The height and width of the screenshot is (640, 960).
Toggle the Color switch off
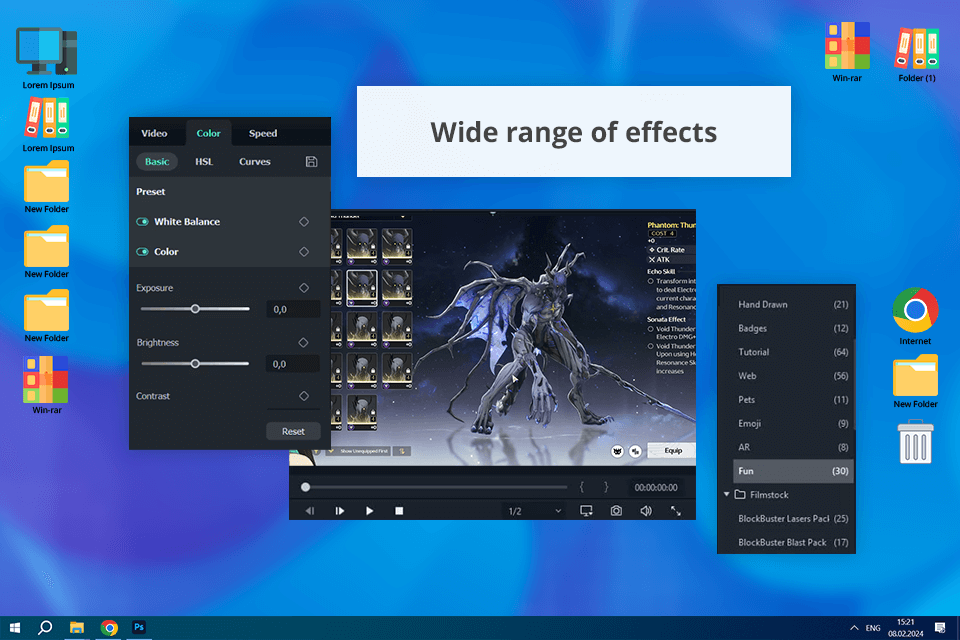point(143,252)
